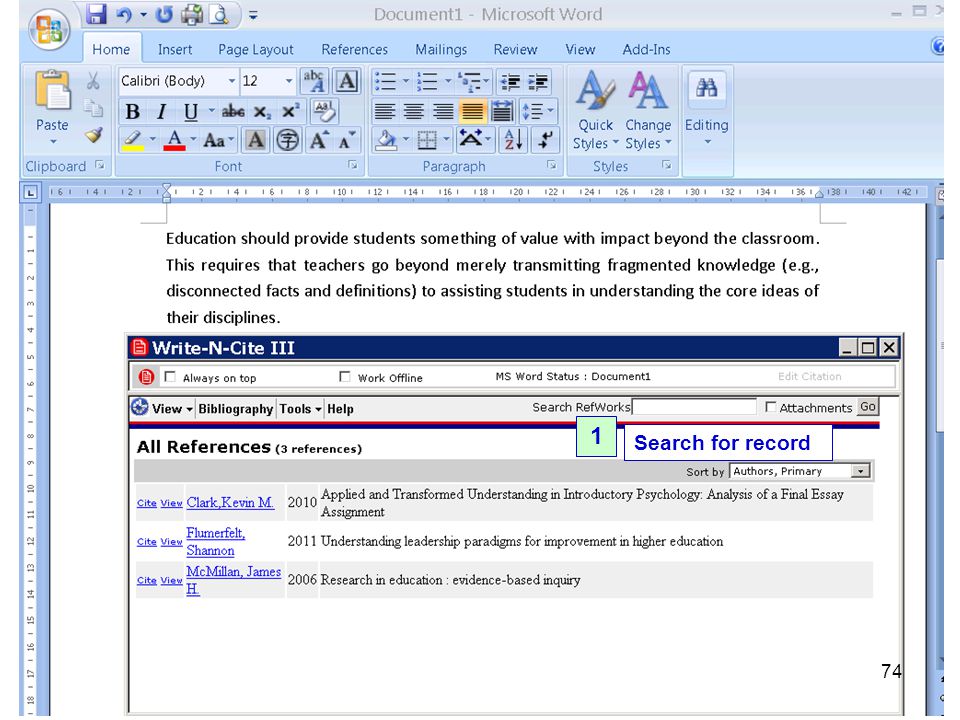Screen dimensions: 960x720
Task: Select the Format Painter brush
Action: [x=93, y=135]
